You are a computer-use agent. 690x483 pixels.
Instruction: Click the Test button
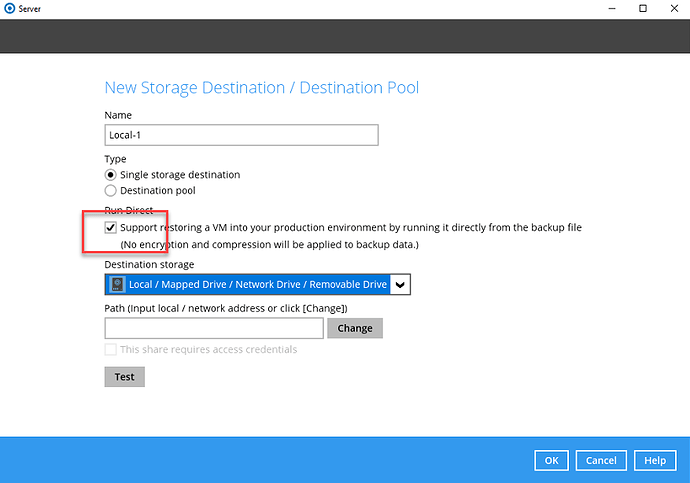(x=124, y=377)
